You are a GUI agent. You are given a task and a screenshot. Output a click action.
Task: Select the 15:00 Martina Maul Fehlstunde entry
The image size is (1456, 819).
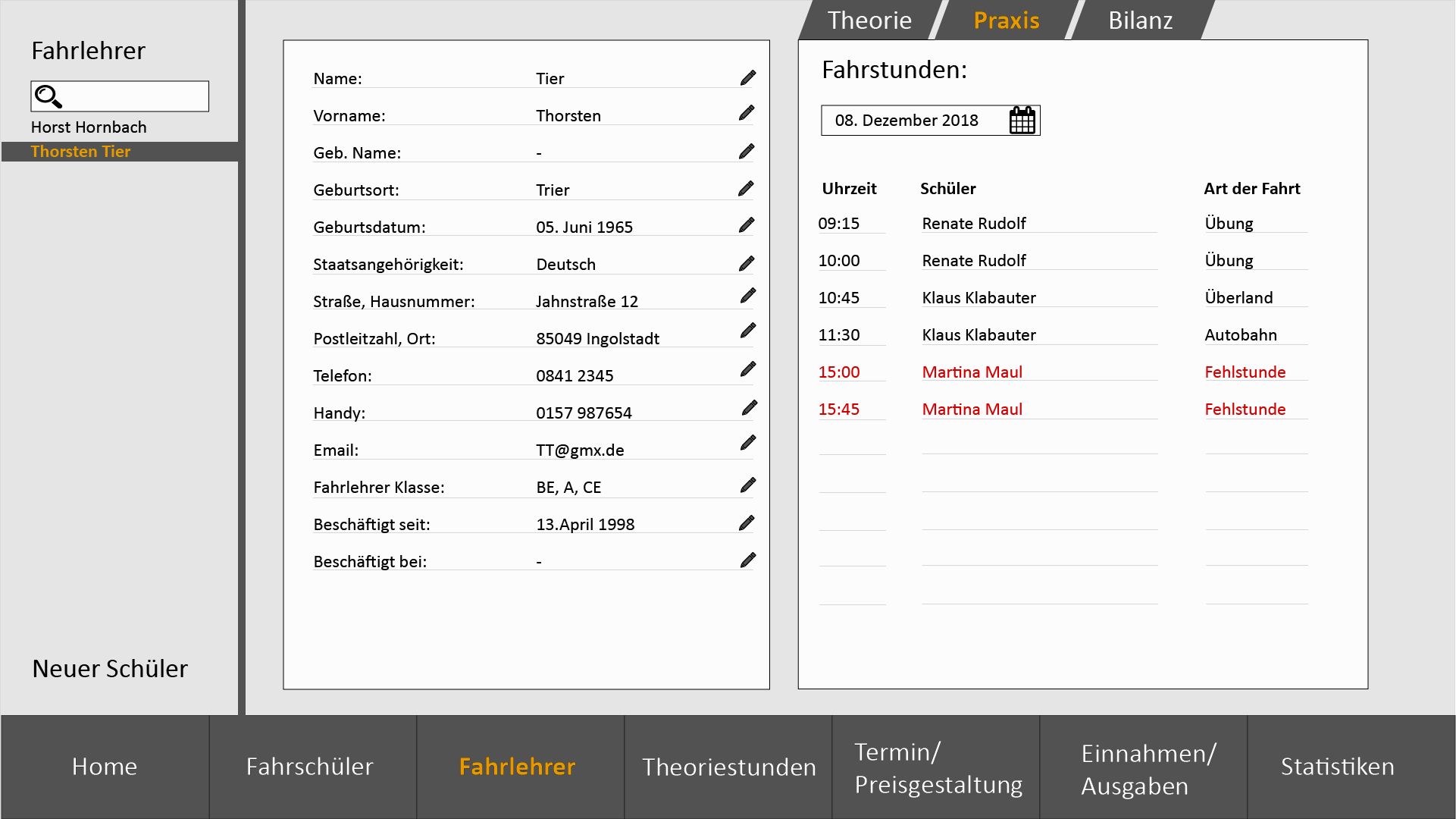coord(972,372)
